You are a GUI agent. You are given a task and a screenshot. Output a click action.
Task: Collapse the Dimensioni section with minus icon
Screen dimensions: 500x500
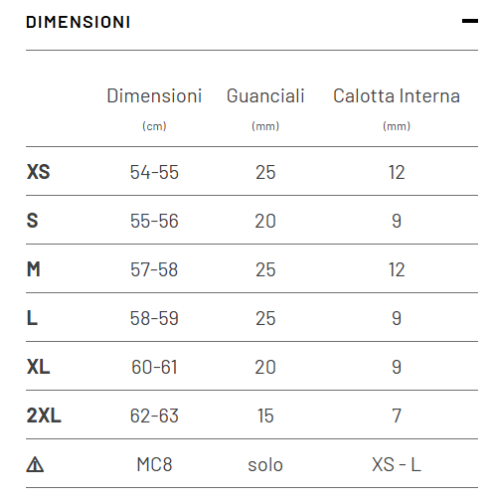pyautogui.click(x=470, y=21)
